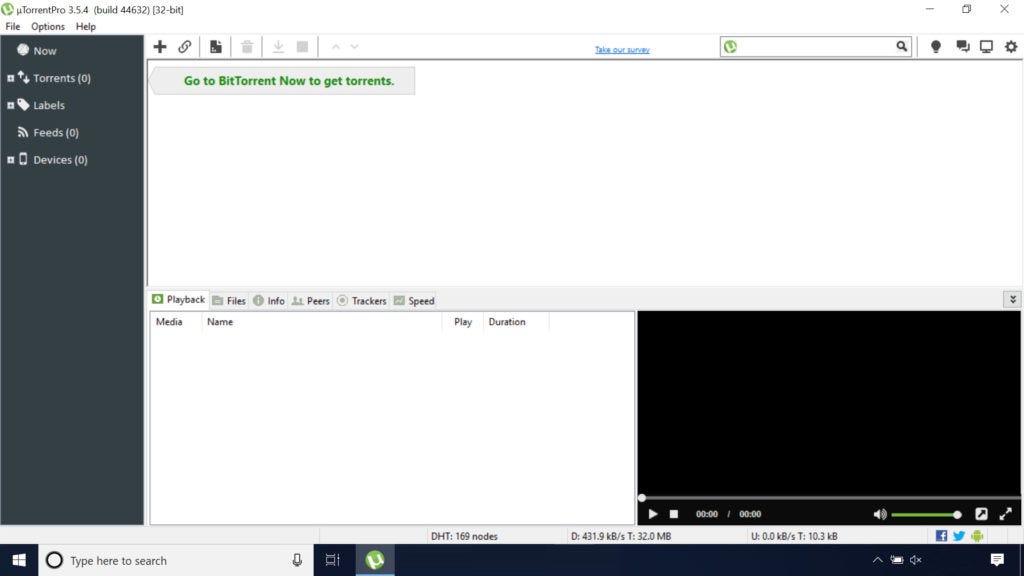Toggle fullscreen video icon

coord(1006,514)
